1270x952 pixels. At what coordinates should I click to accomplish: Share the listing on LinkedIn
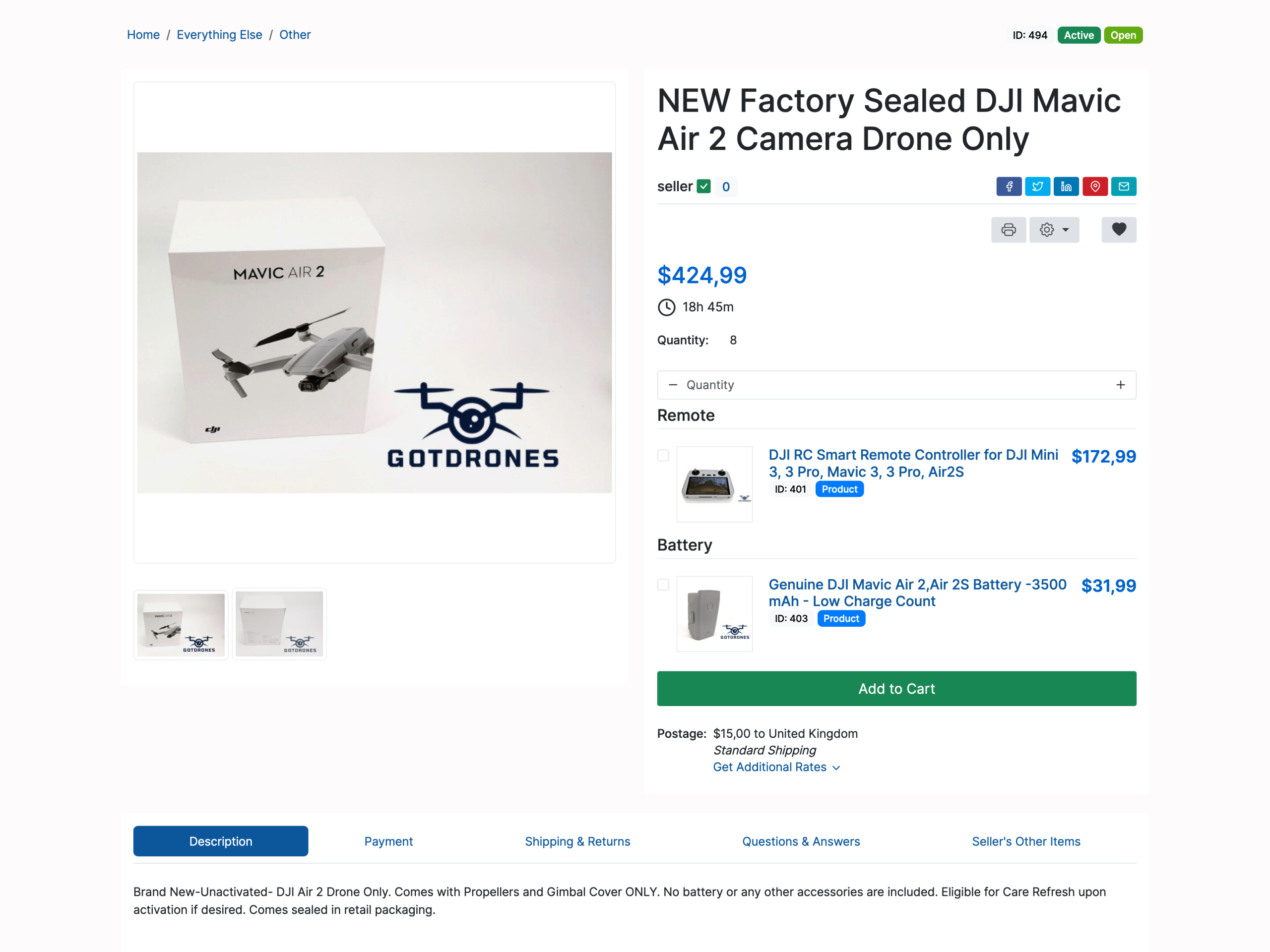1066,186
